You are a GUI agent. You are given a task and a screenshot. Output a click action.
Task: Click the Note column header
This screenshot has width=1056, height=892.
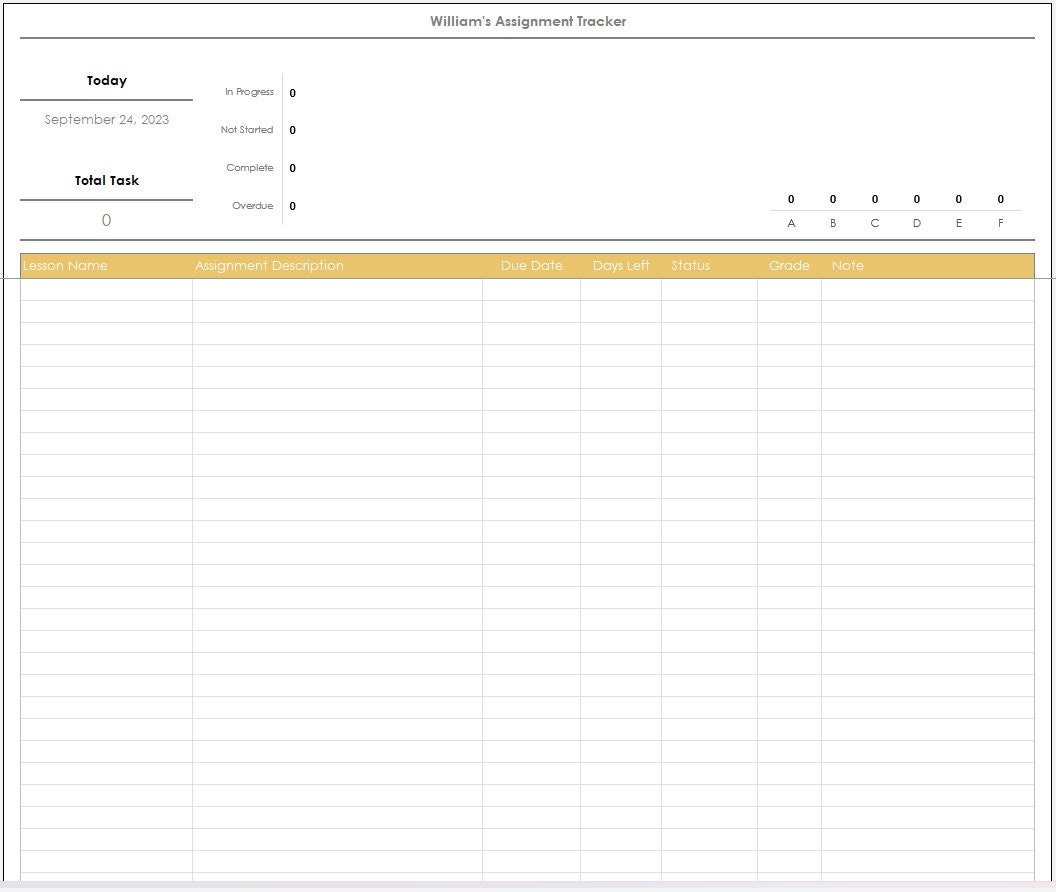pos(848,265)
